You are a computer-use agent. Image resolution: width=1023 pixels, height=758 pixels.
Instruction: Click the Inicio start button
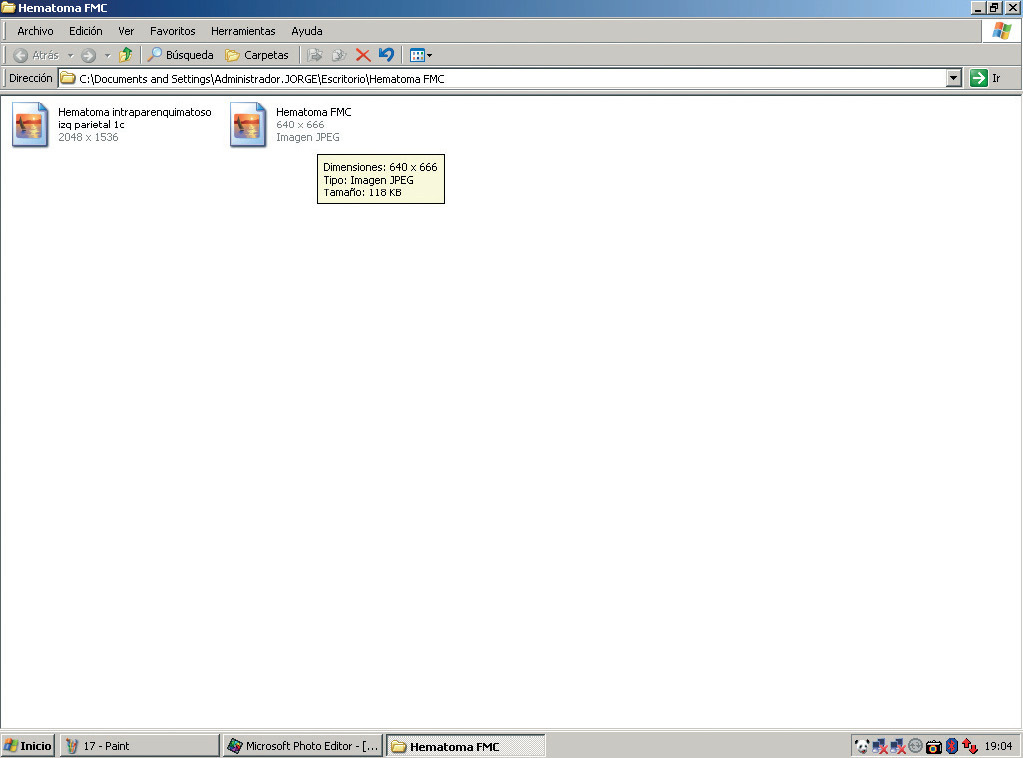tap(28, 746)
